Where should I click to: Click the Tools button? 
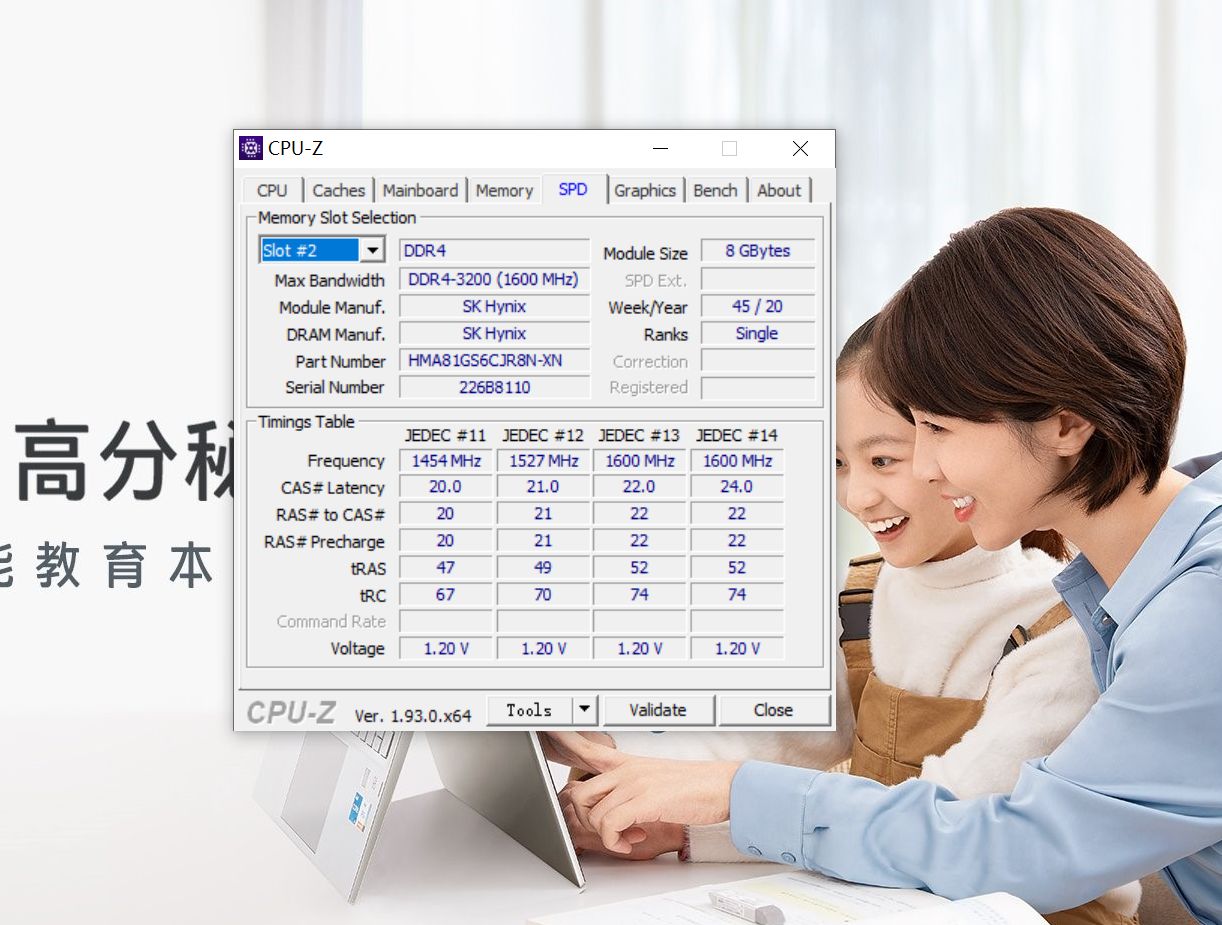coord(529,710)
